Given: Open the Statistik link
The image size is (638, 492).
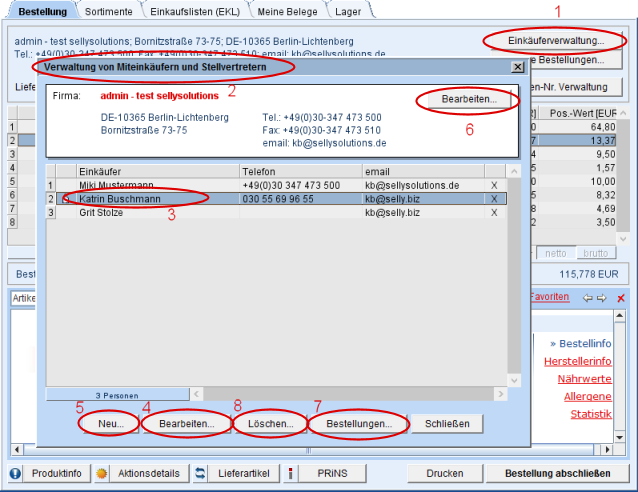Looking at the screenshot, I should tap(591, 414).
